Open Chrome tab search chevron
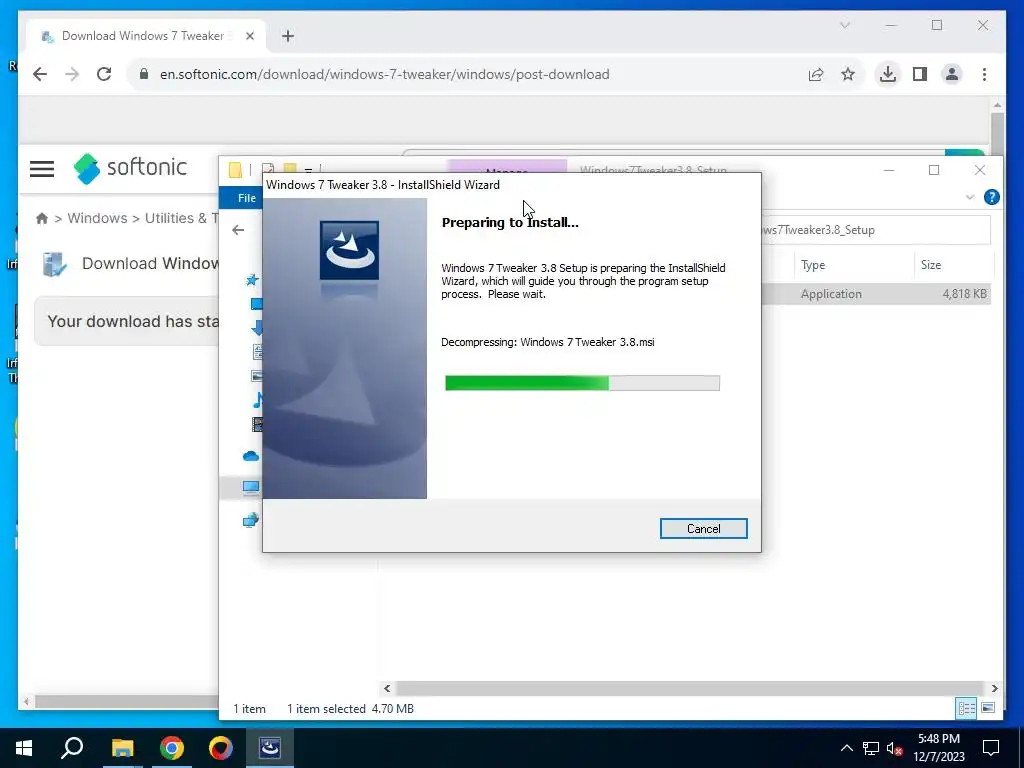1024x768 pixels. [844, 25]
